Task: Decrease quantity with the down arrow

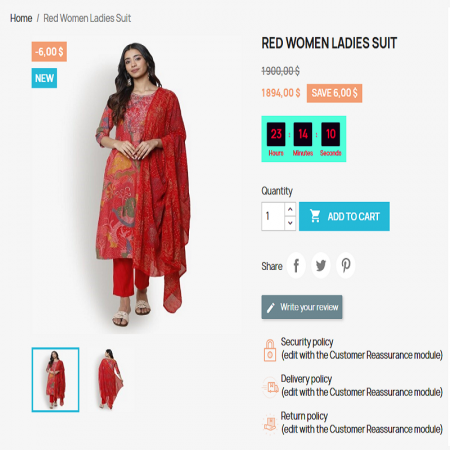Action: click(x=290, y=223)
